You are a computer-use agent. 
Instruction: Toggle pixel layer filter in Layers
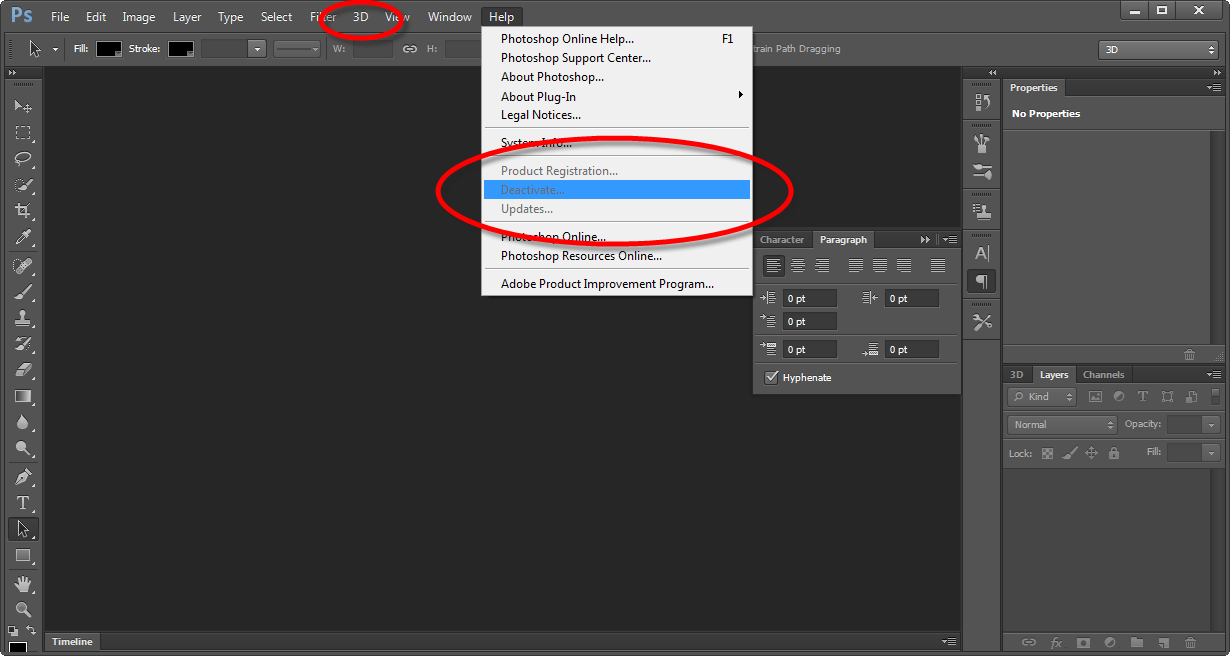[x=1095, y=397]
